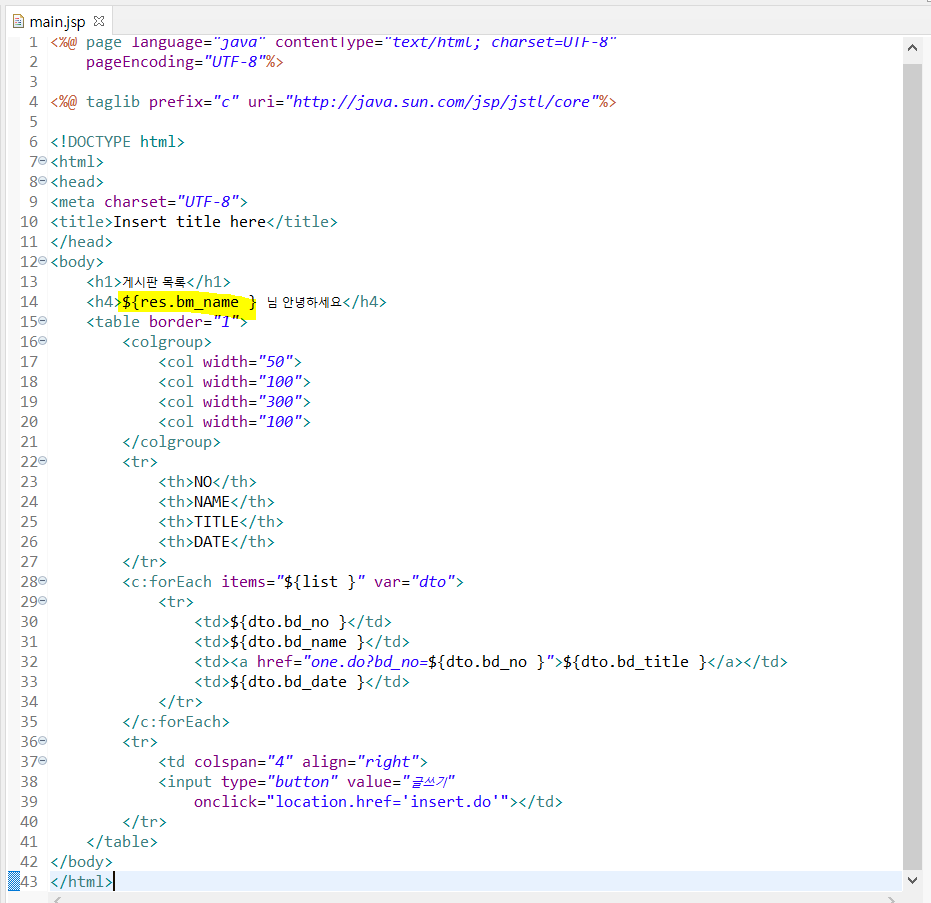This screenshot has height=903, width=931.
Task: Click the <th>DATE</th> header code
Action: (216, 542)
